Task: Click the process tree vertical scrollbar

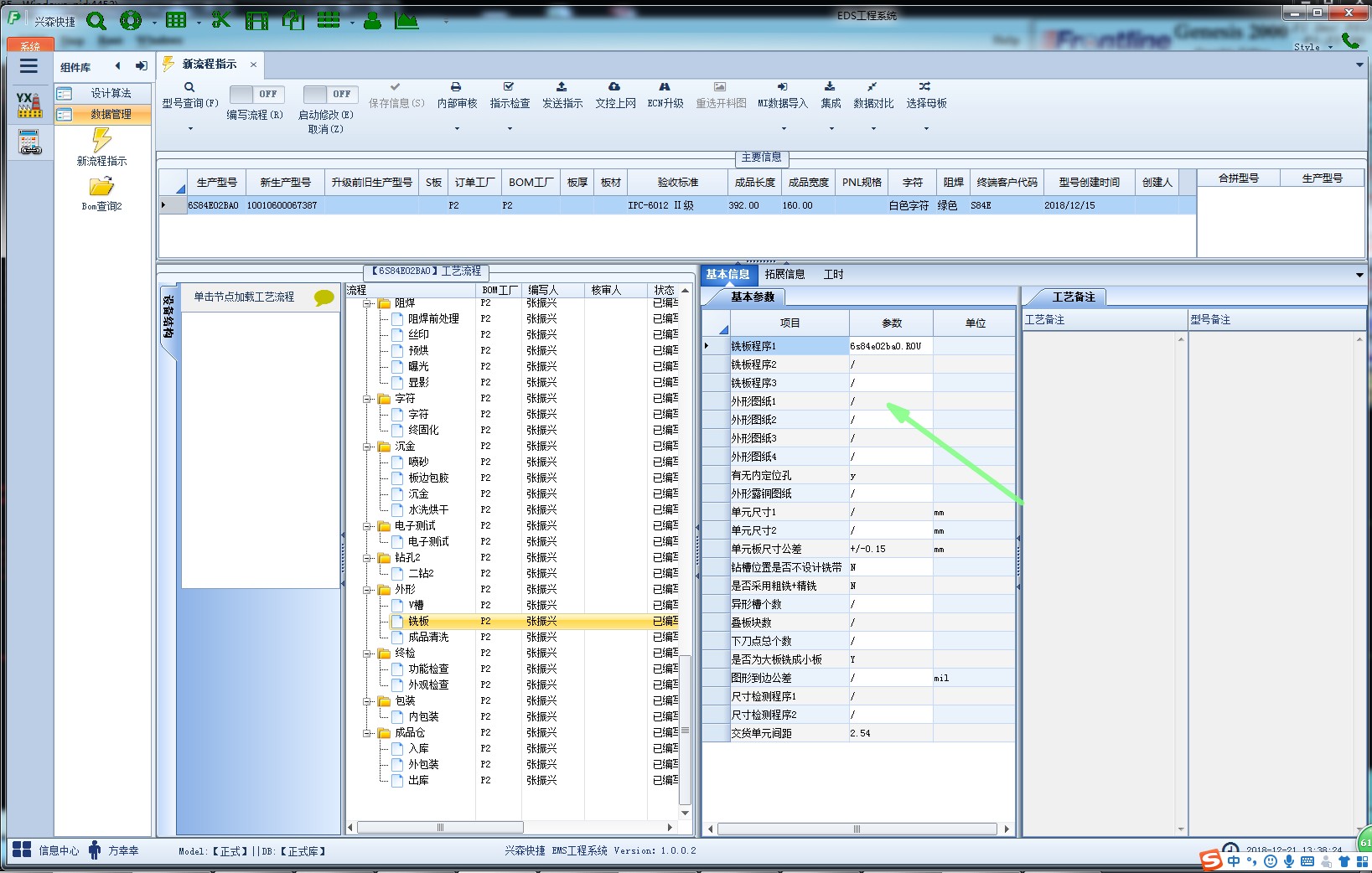Action: (686, 729)
